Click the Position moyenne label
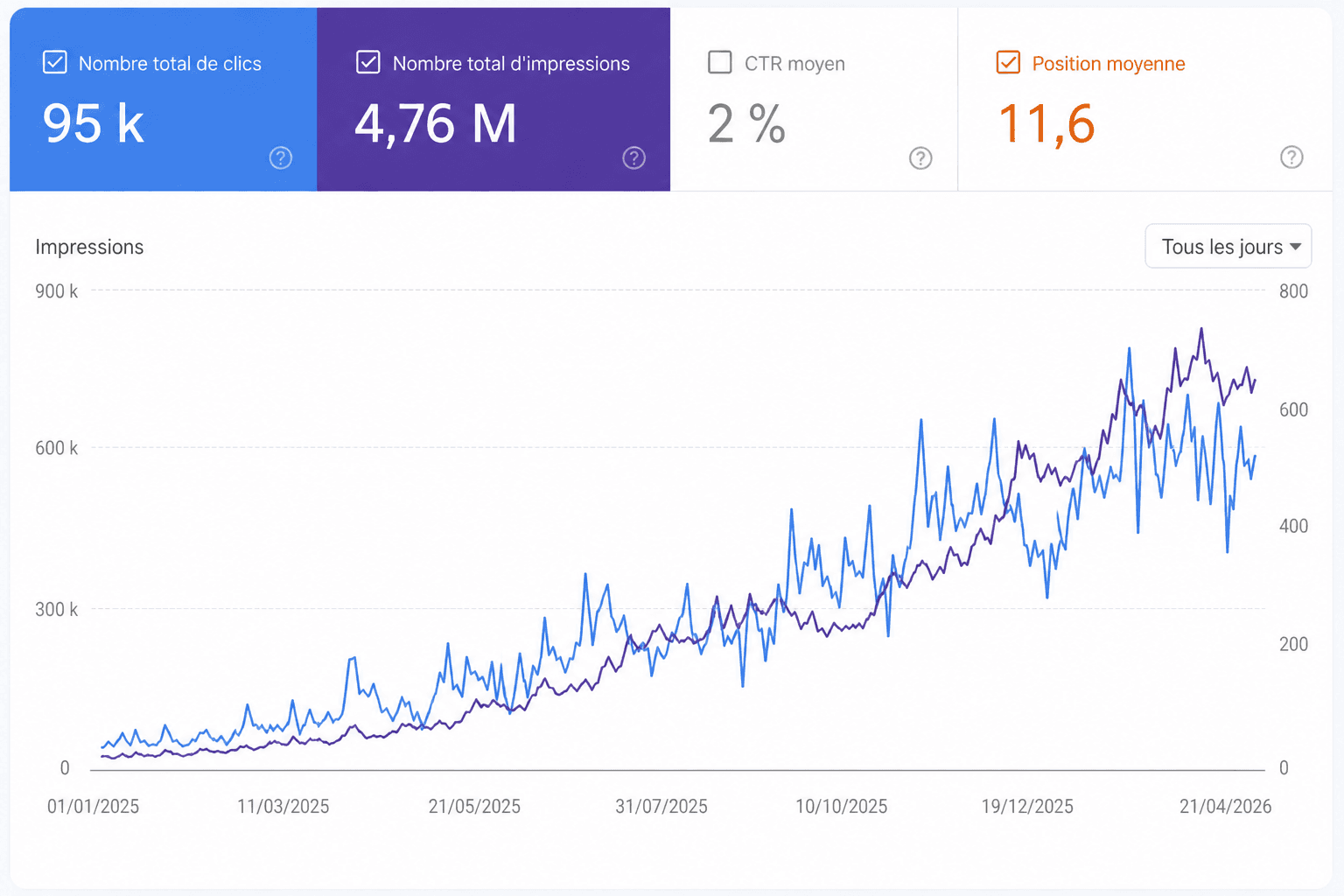Image resolution: width=1344 pixels, height=896 pixels. [x=1109, y=64]
